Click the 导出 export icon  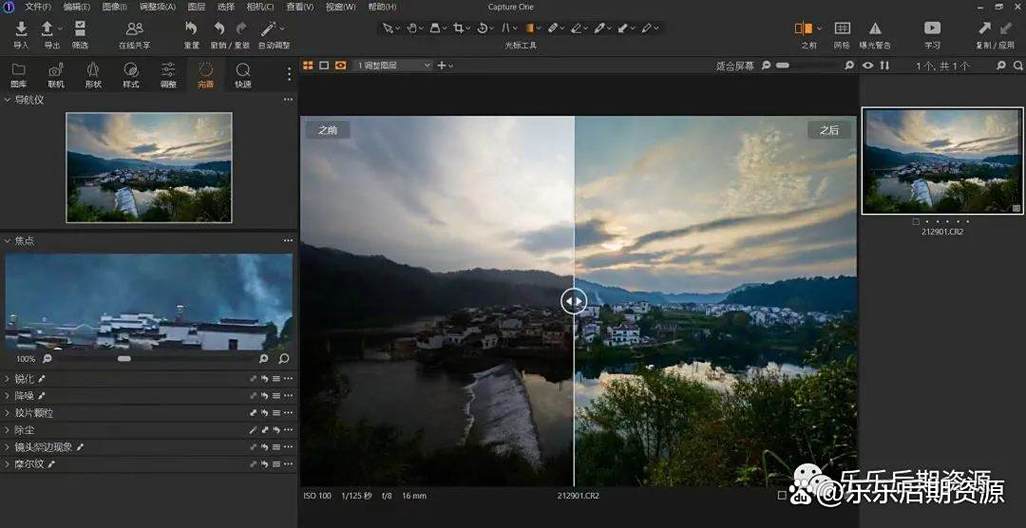tap(47, 29)
